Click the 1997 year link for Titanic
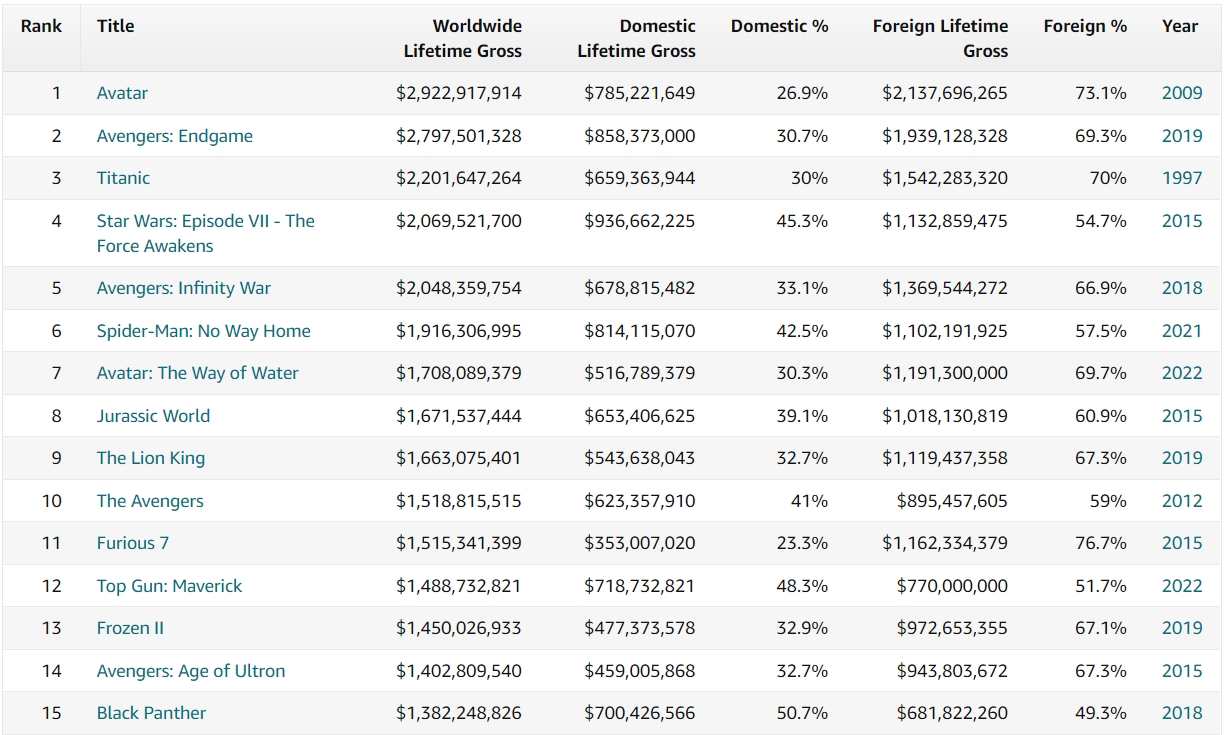 1182,178
